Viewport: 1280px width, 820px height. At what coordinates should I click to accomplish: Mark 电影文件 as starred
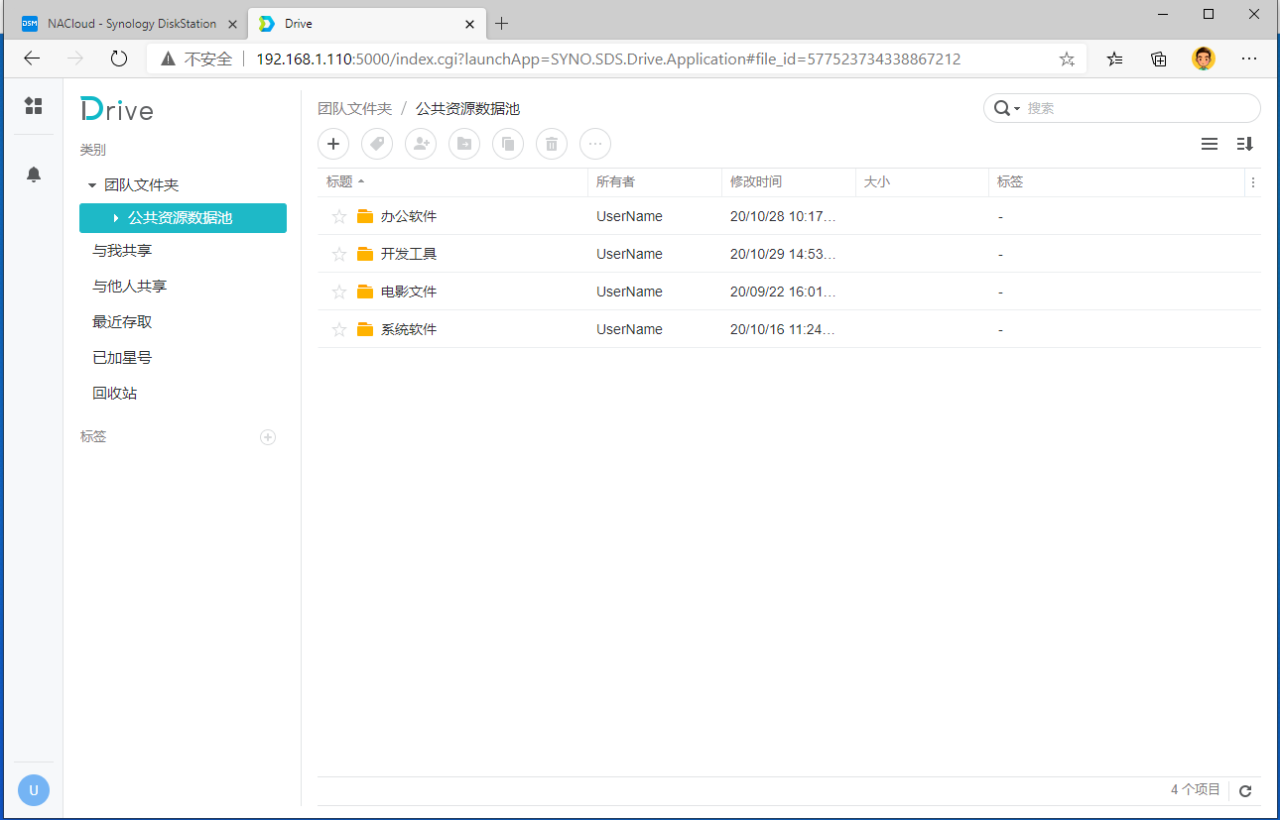(x=338, y=291)
